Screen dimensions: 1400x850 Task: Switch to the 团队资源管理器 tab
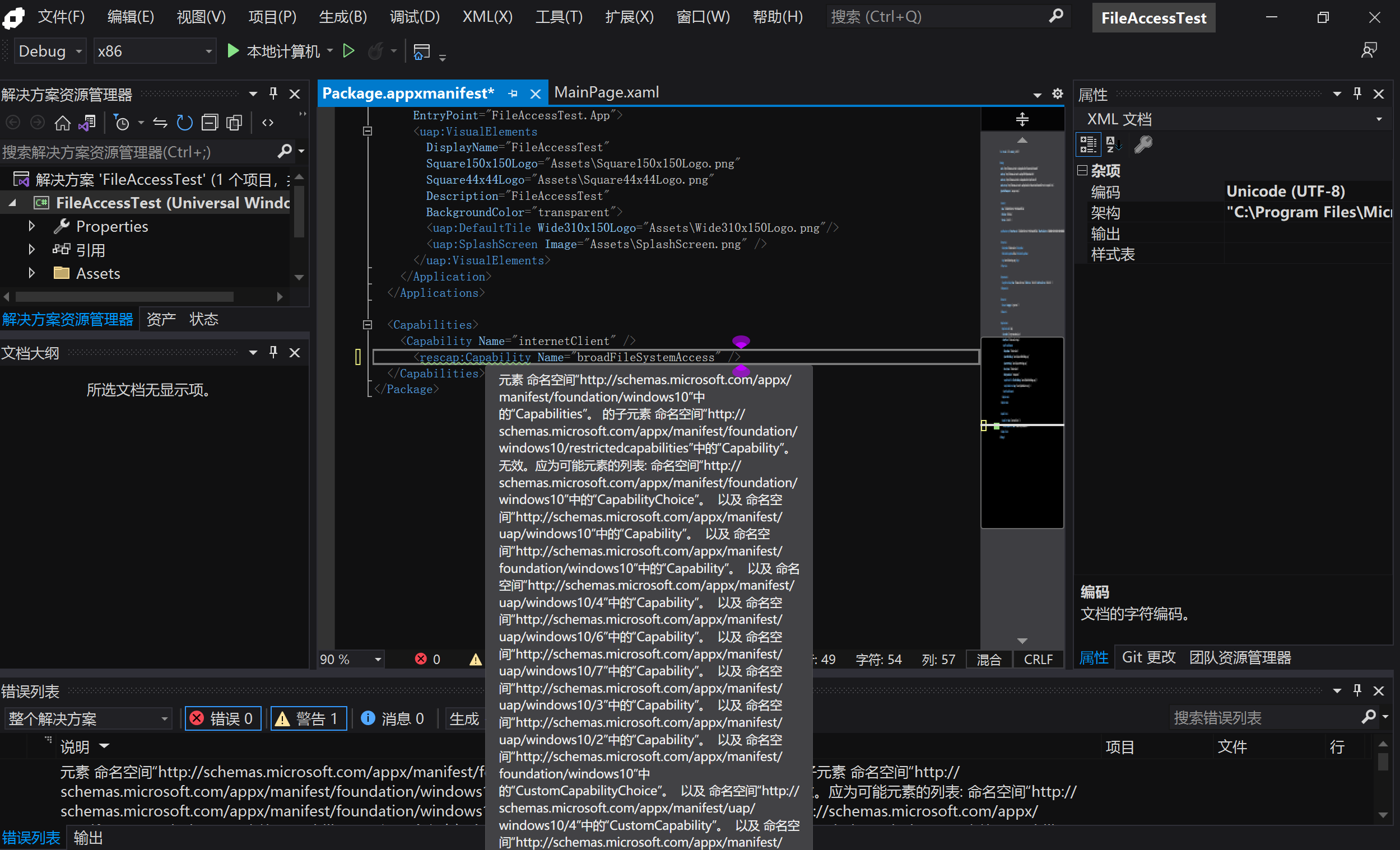1240,657
